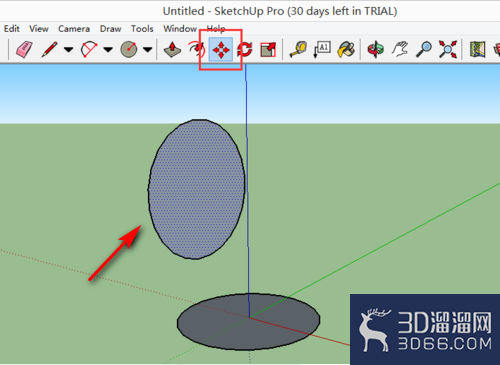
Task: Select the Rotate tool
Action: [245, 49]
